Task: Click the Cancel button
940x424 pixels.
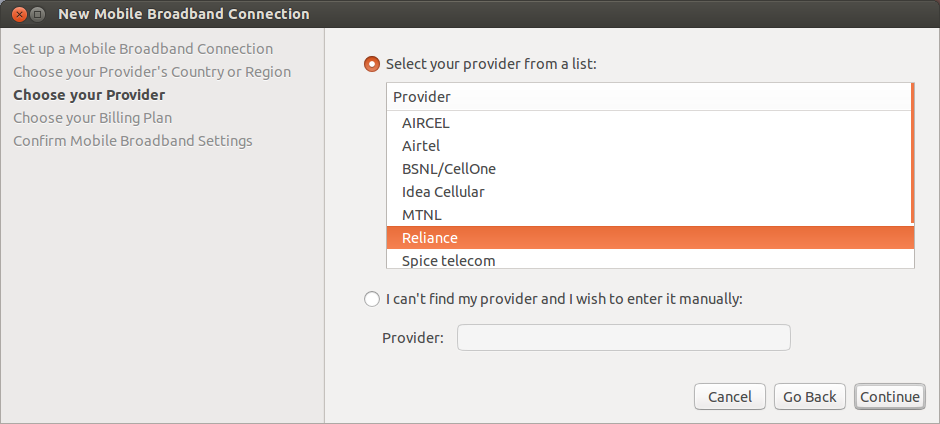Action: [x=730, y=397]
